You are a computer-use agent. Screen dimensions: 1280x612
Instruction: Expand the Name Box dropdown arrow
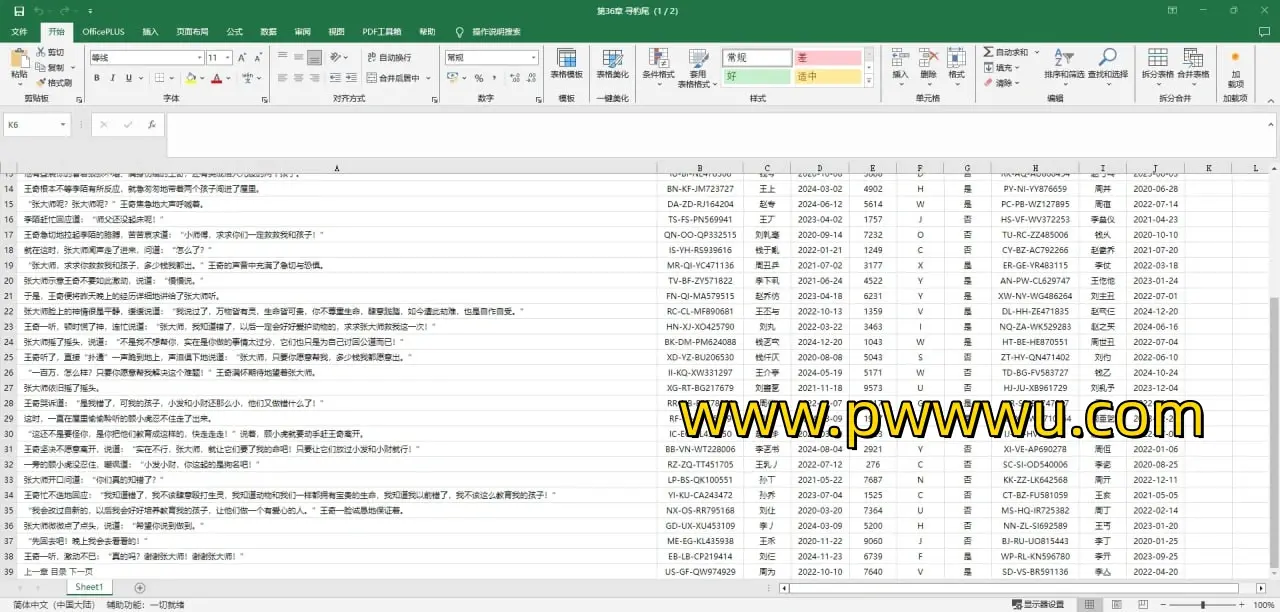click(x=64, y=125)
